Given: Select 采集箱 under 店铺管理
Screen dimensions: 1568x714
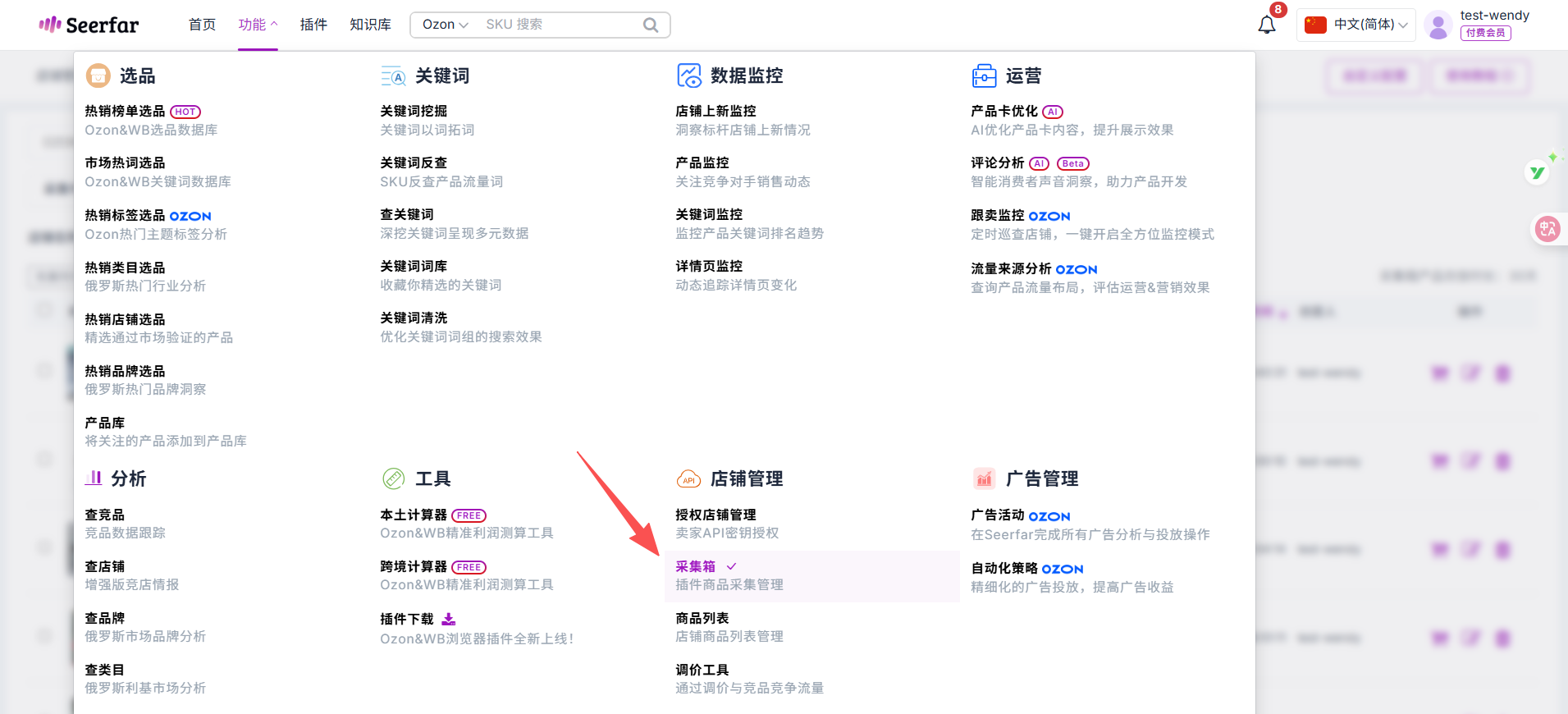Looking at the screenshot, I should 696,566.
